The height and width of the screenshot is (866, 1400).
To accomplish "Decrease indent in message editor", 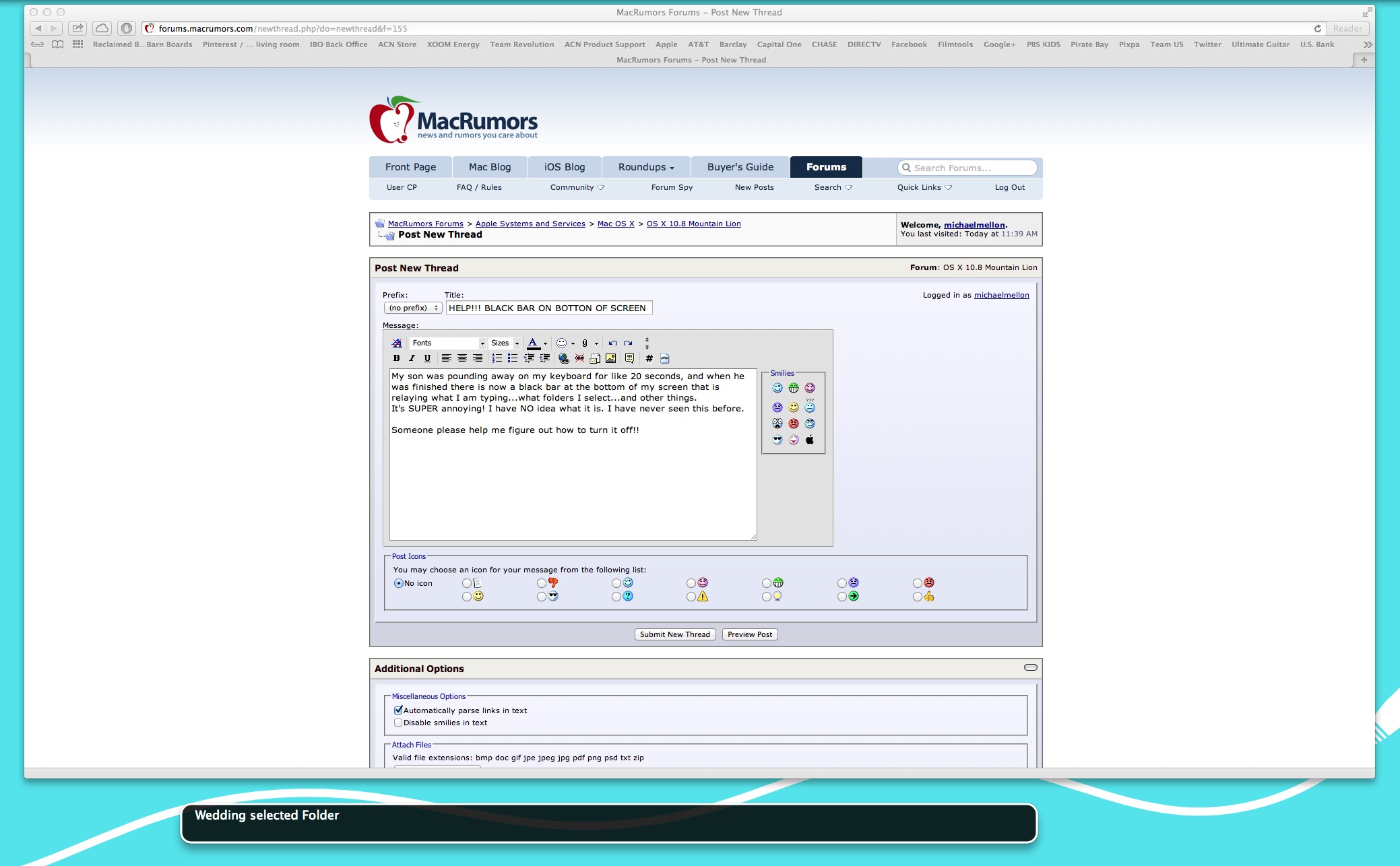I will point(529,358).
